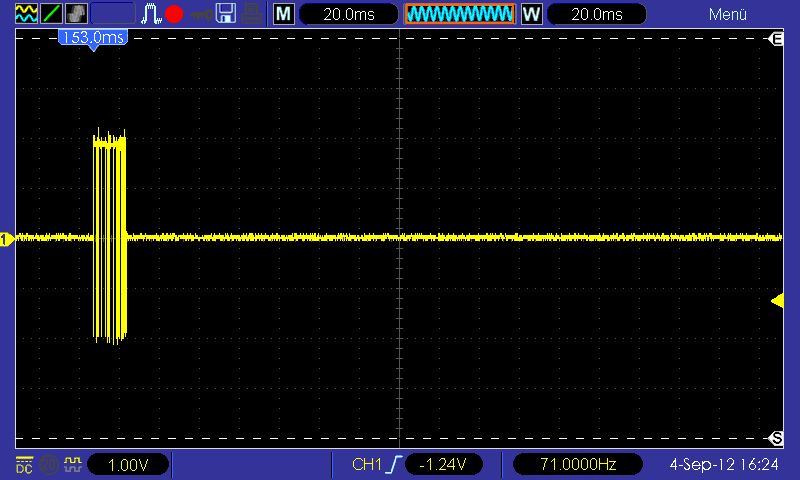Viewport: 800px width, 480px height.
Task: Select the window timebase 20.0ms value
Action: [596, 14]
